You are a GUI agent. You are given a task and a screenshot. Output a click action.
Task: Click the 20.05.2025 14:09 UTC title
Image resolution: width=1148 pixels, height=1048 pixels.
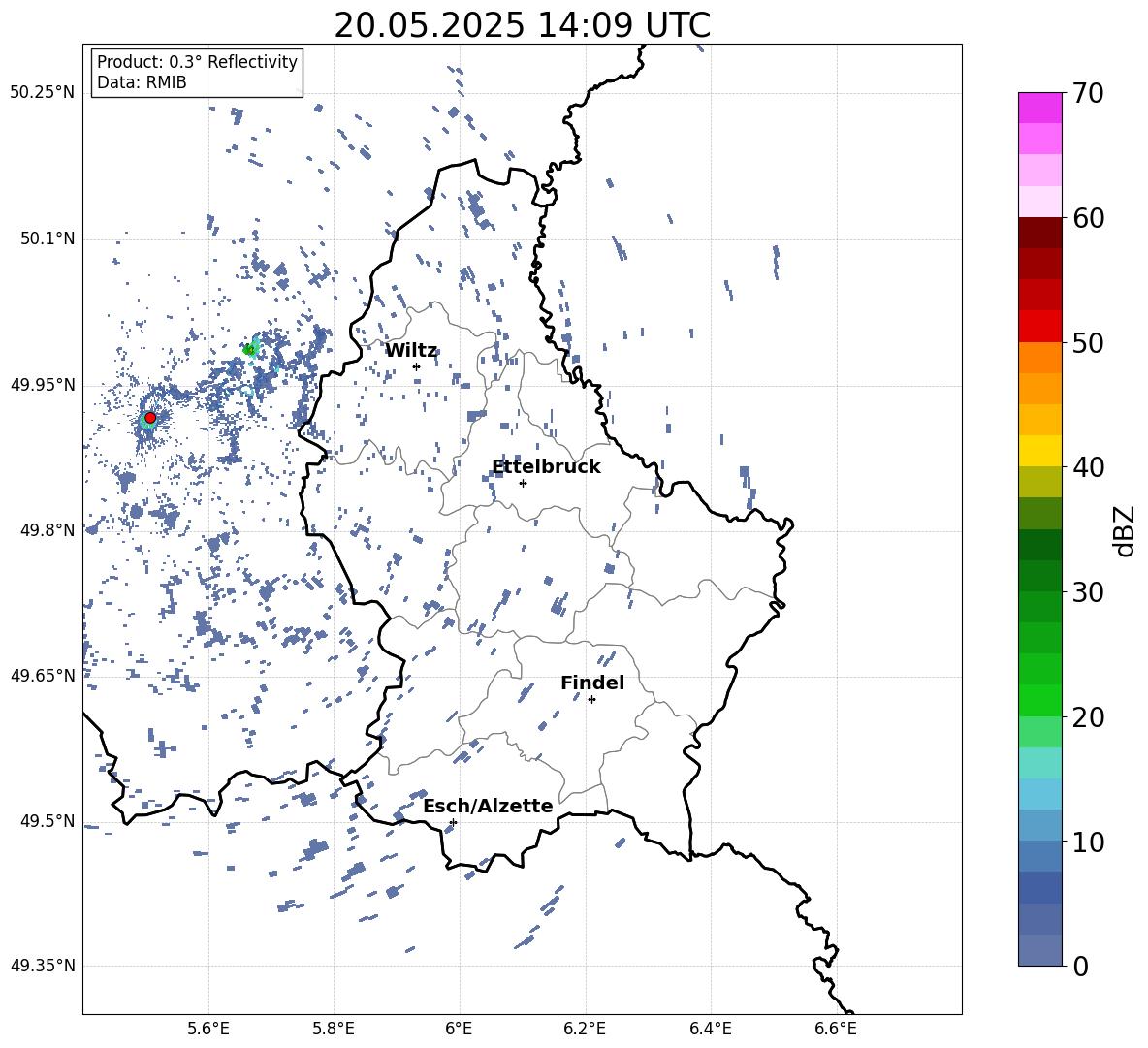tap(522, 25)
